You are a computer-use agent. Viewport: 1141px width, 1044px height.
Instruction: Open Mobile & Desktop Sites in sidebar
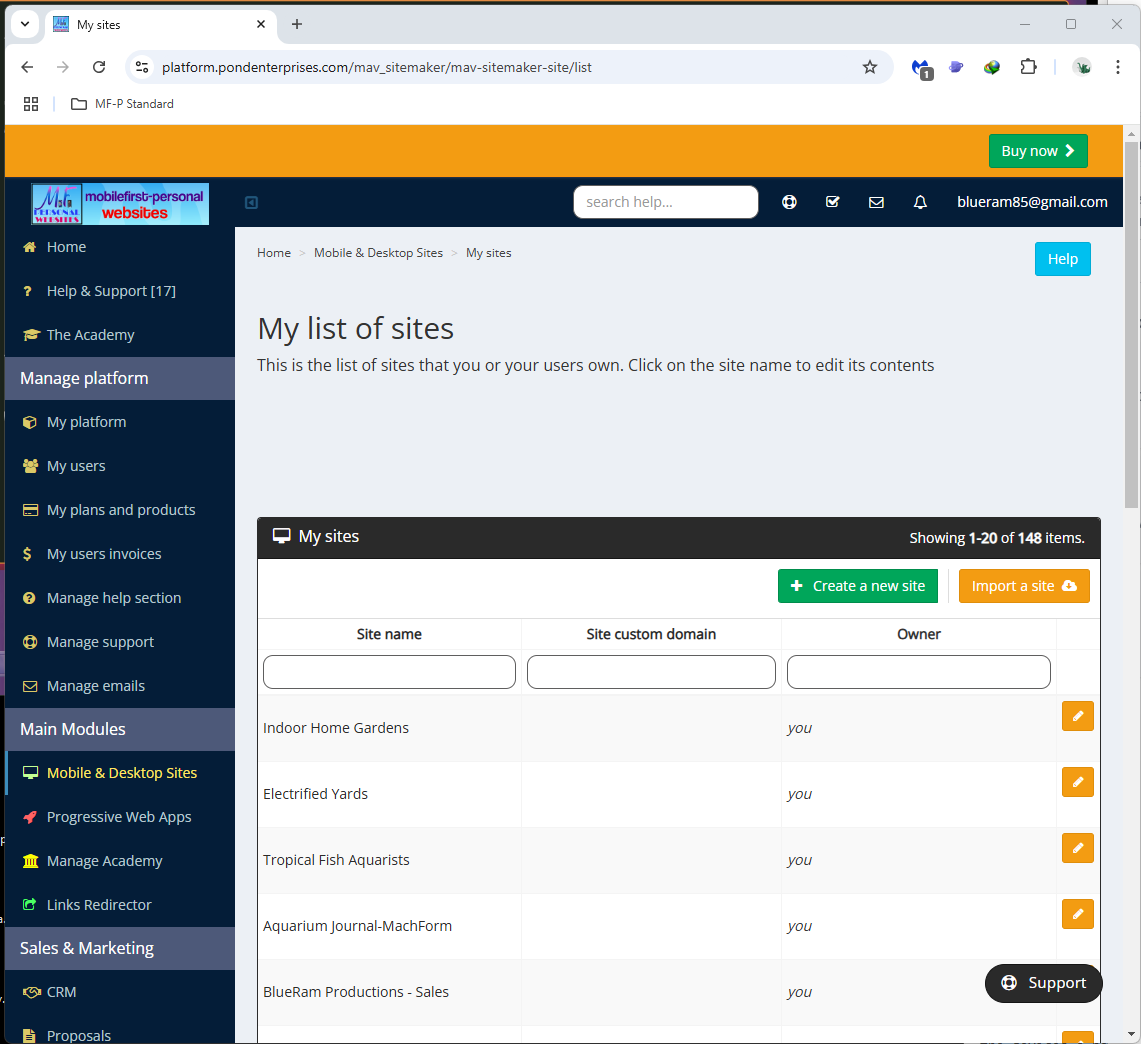click(x=121, y=773)
